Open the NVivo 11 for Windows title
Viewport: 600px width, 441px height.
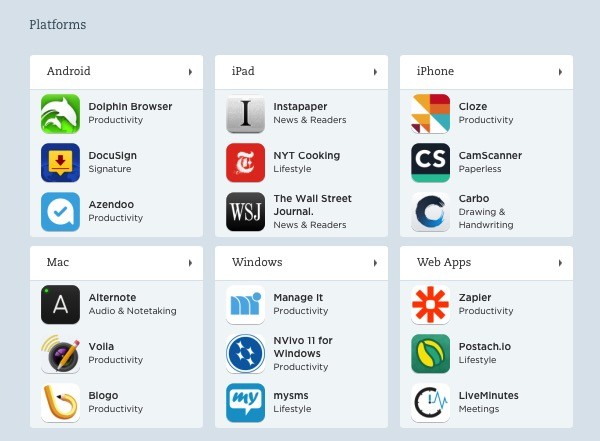(x=303, y=347)
